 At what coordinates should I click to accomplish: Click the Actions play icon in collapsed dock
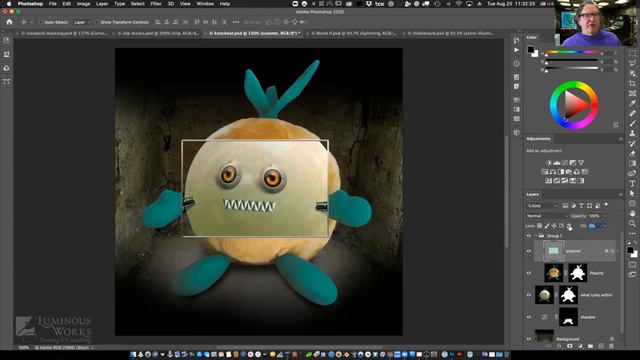[x=516, y=50]
